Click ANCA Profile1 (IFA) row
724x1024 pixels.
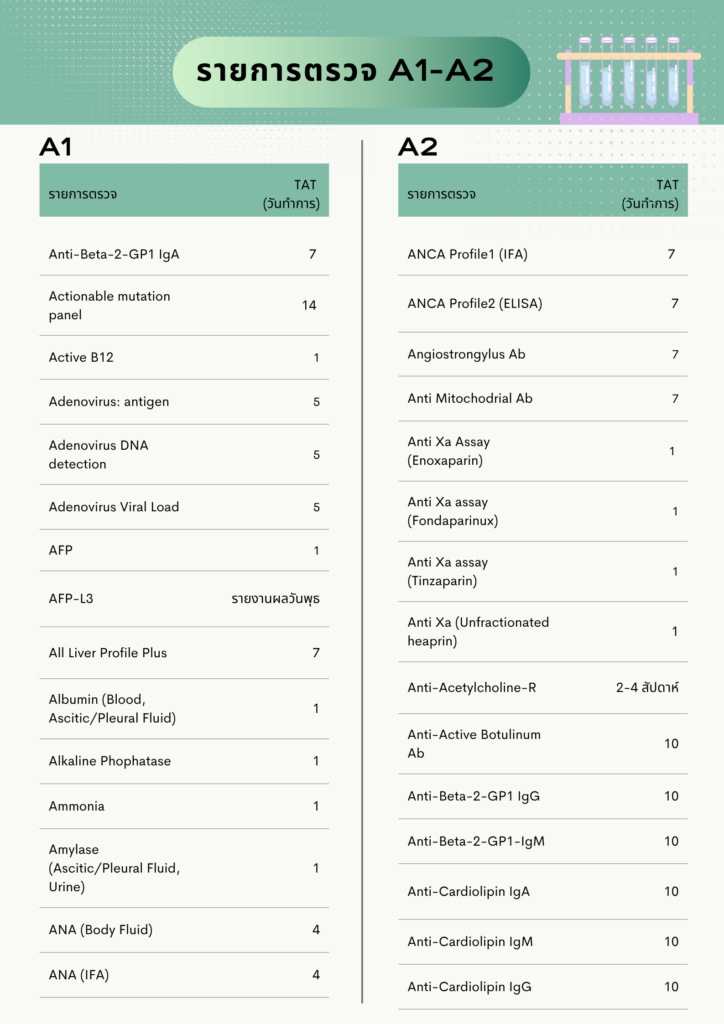(x=543, y=254)
